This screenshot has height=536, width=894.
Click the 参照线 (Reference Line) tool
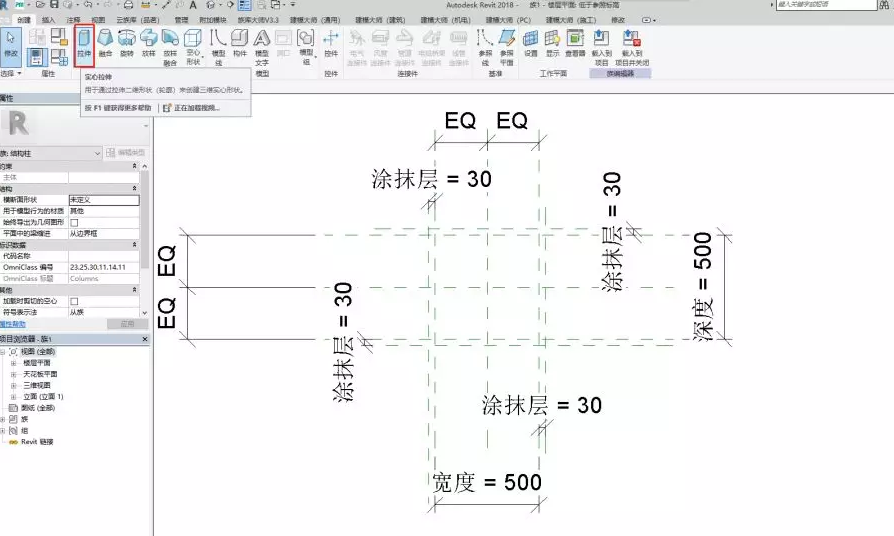coord(485,47)
